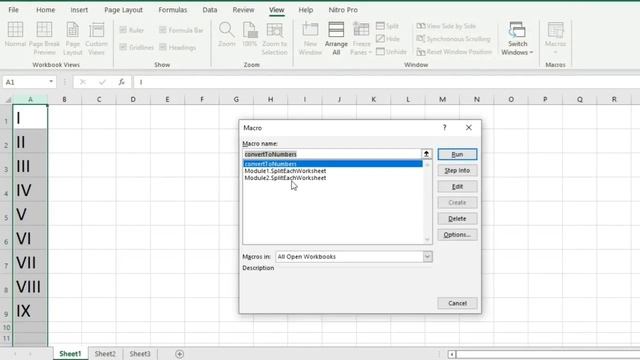Open Custom Views
Screen dimensions: 640x360
coord(96,39)
